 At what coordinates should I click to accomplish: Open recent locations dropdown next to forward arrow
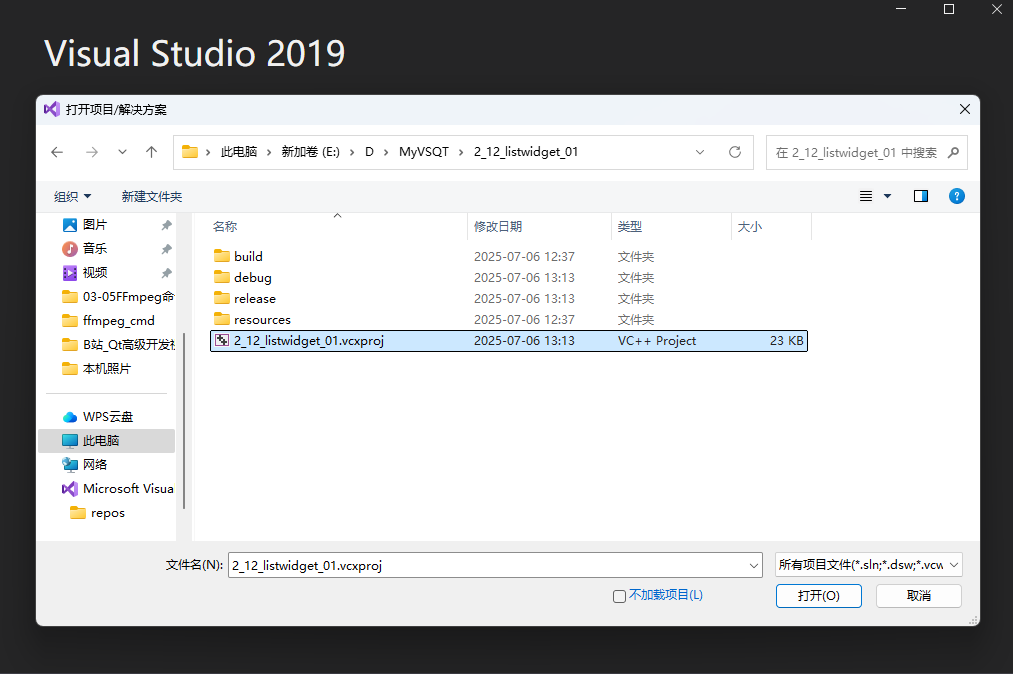[121, 152]
